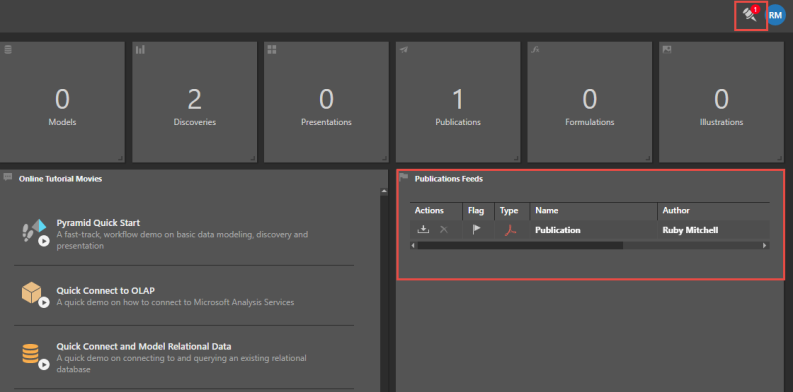Click the feeds horizontal scrollbar right arrow

(765, 245)
